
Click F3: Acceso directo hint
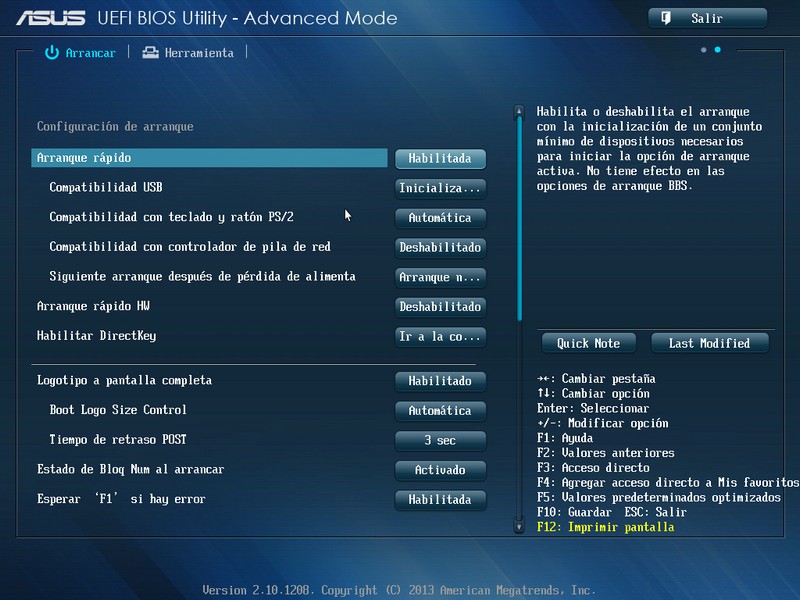[x=593, y=468]
